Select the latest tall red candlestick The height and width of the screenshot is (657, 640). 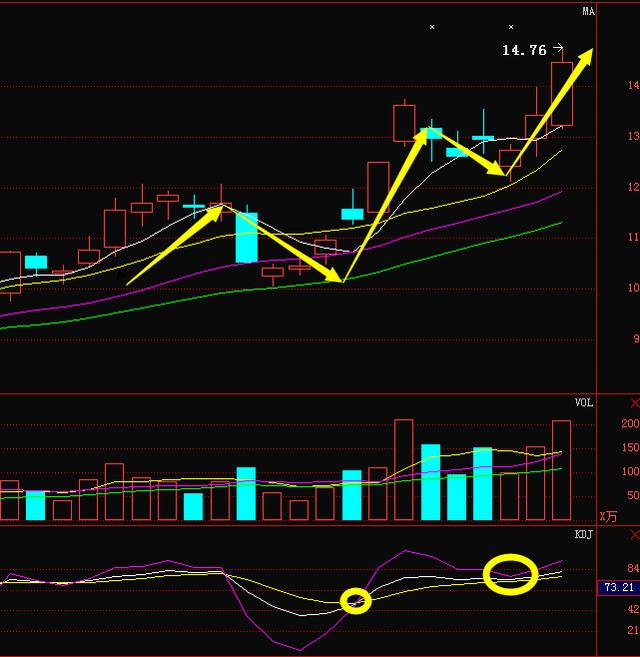[561, 94]
